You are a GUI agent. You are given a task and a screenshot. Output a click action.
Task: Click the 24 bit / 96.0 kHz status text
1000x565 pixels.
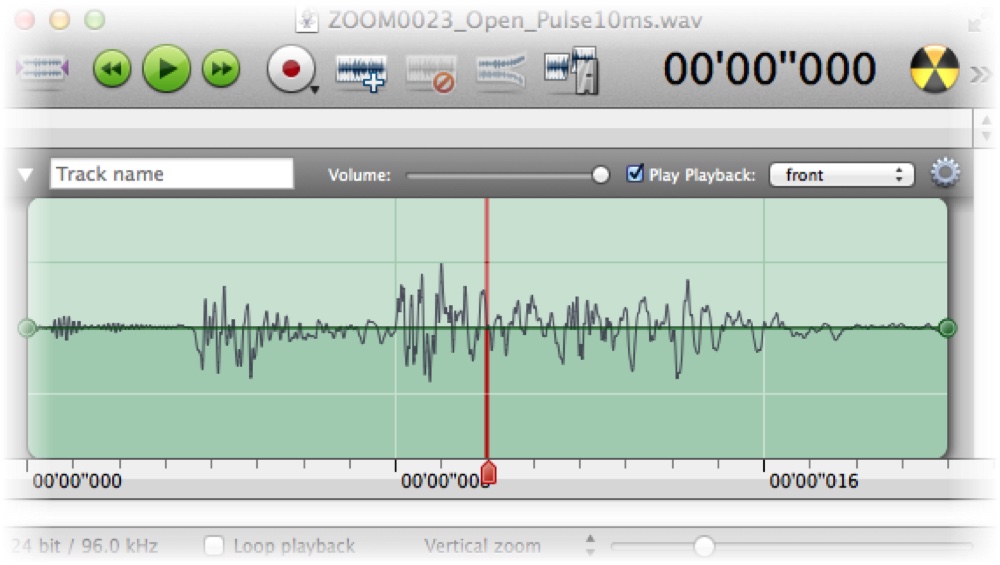pos(84,546)
